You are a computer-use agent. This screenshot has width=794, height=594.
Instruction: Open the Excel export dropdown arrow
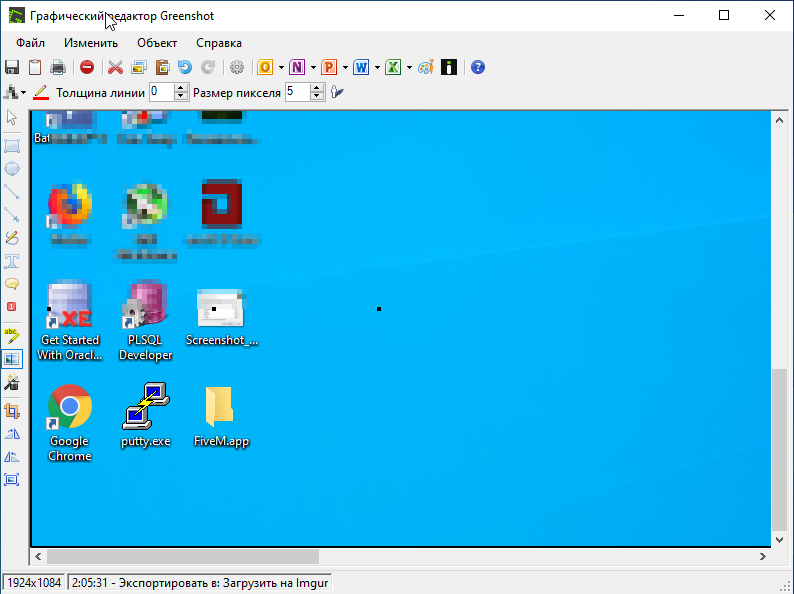point(409,67)
